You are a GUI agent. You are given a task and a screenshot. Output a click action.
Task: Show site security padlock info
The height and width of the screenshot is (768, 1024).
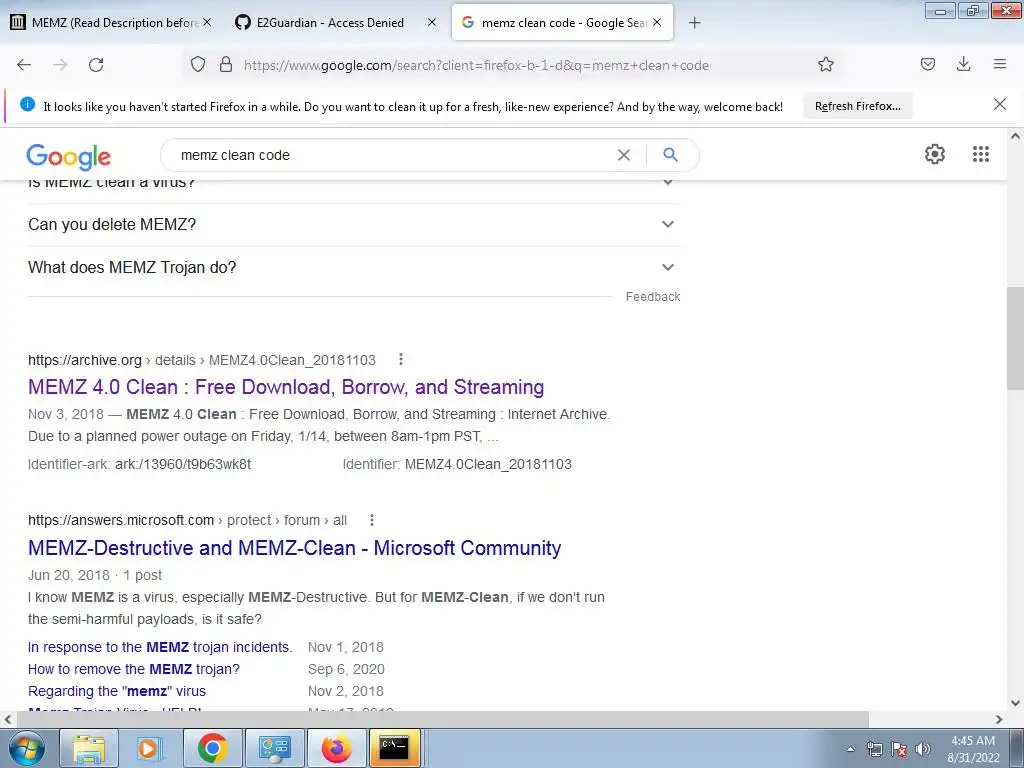(x=226, y=65)
